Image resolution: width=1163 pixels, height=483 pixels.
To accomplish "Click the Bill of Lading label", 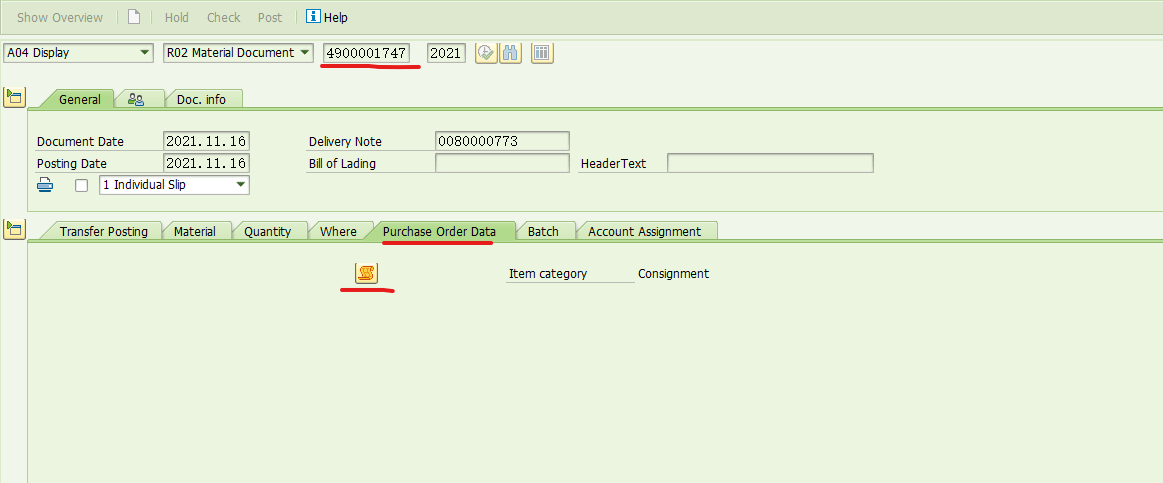I will coord(342,164).
